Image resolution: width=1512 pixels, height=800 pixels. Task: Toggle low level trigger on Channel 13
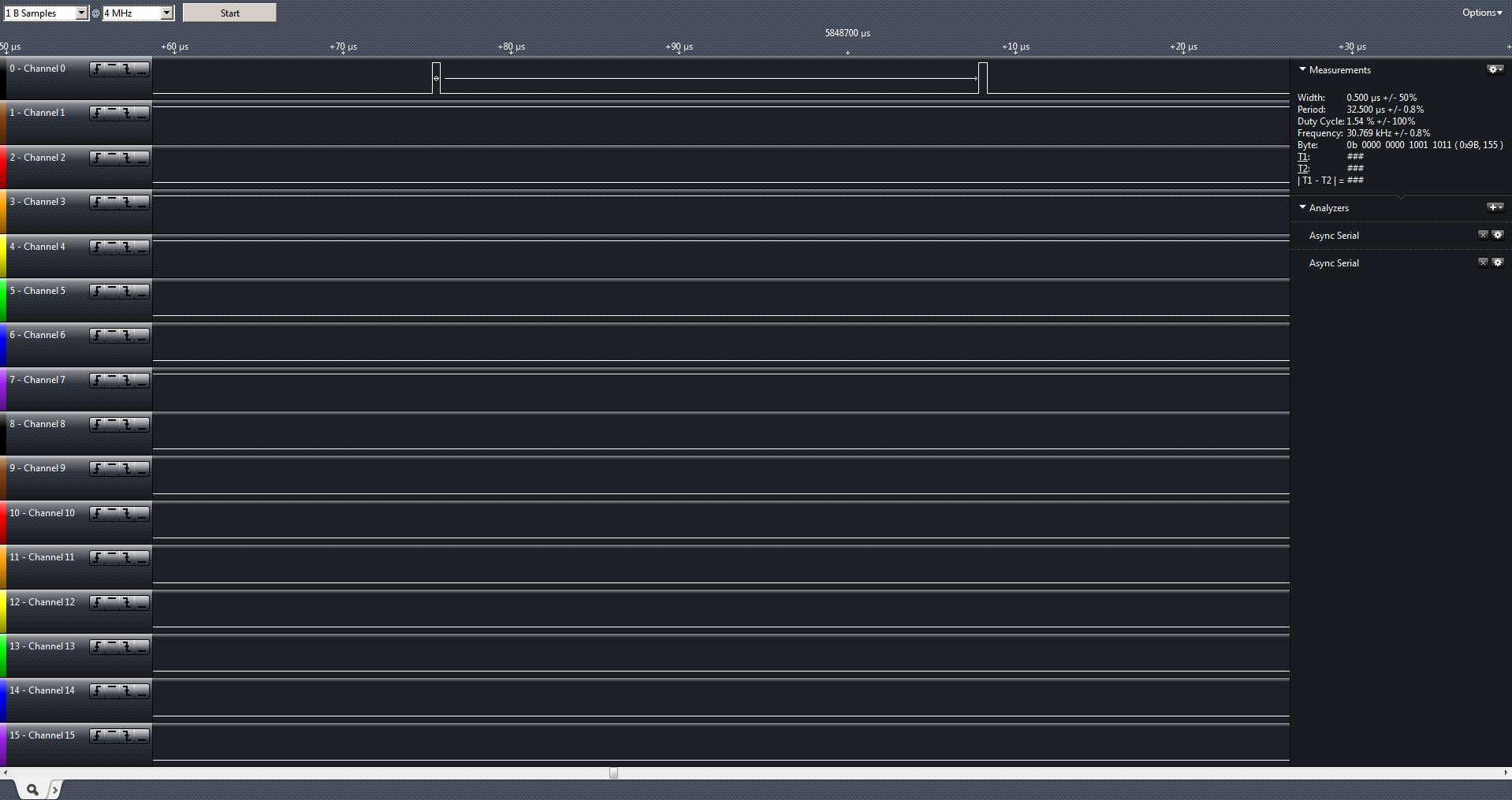142,647
